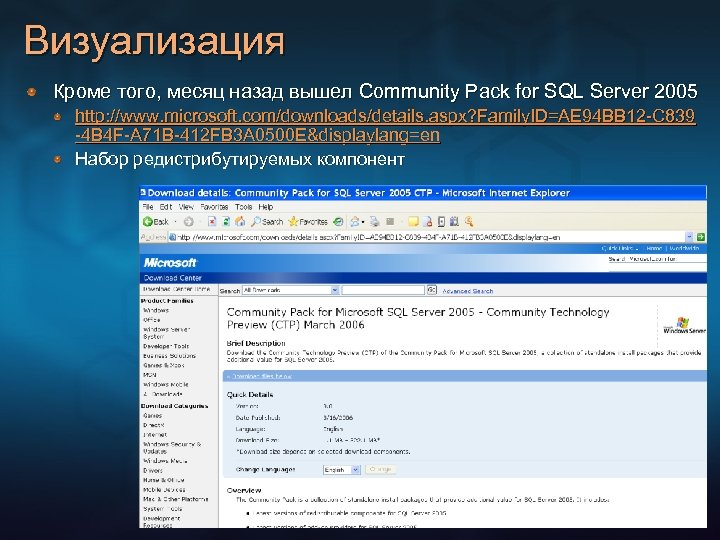Select Windows Security & Updates category
The image size is (720, 540).
click(172, 448)
